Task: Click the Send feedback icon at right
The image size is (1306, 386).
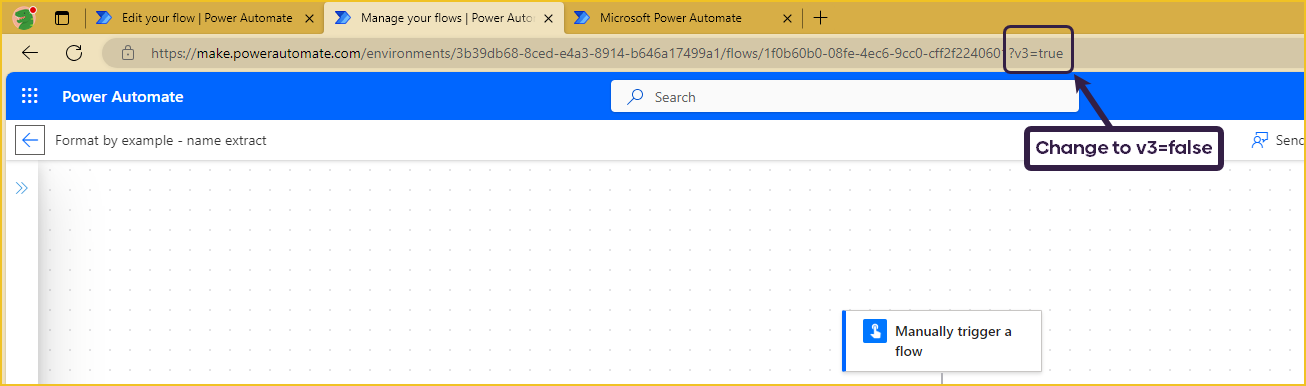Action: coord(1260,140)
